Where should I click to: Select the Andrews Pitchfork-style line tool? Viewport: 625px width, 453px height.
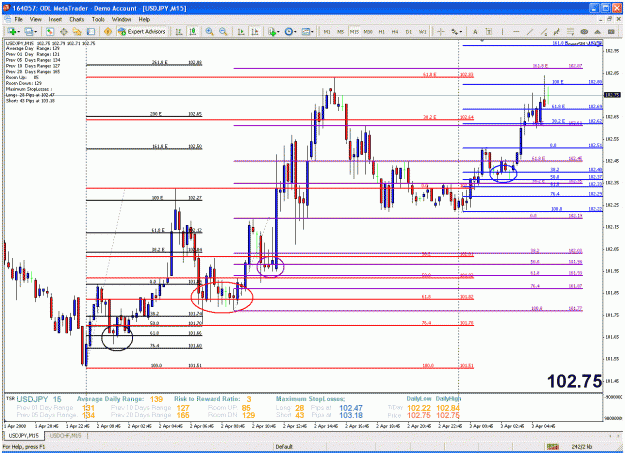coord(557,32)
